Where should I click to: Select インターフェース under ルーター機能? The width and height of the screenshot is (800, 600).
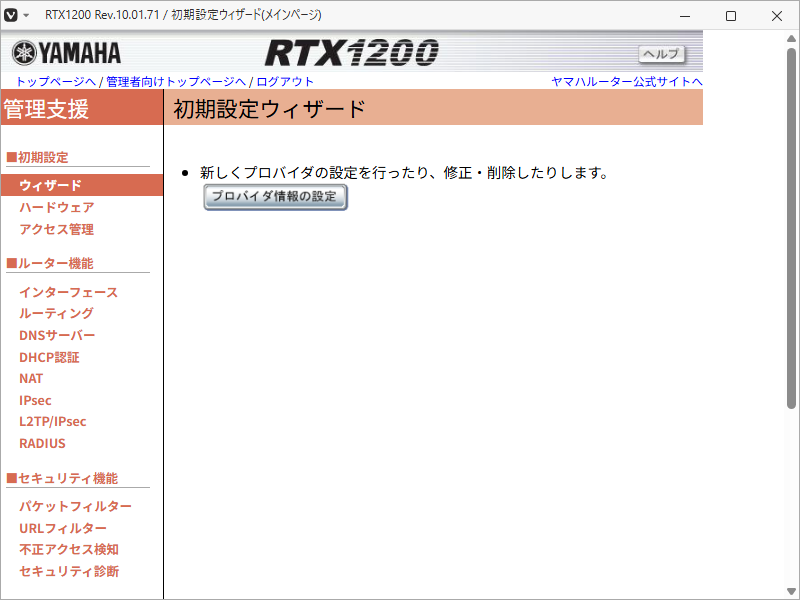68,292
